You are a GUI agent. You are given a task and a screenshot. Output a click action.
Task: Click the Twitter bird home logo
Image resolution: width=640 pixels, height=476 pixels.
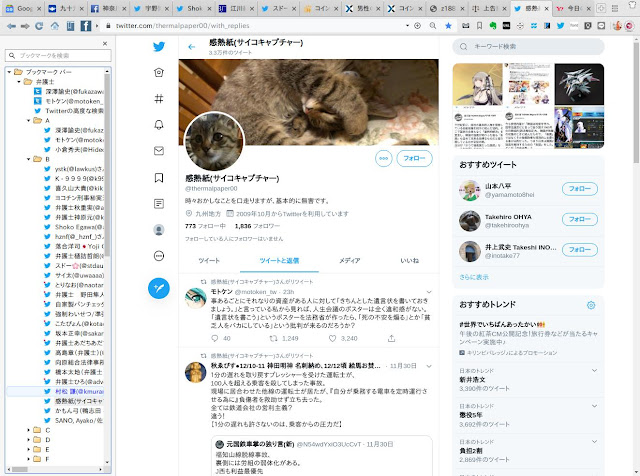(x=159, y=47)
